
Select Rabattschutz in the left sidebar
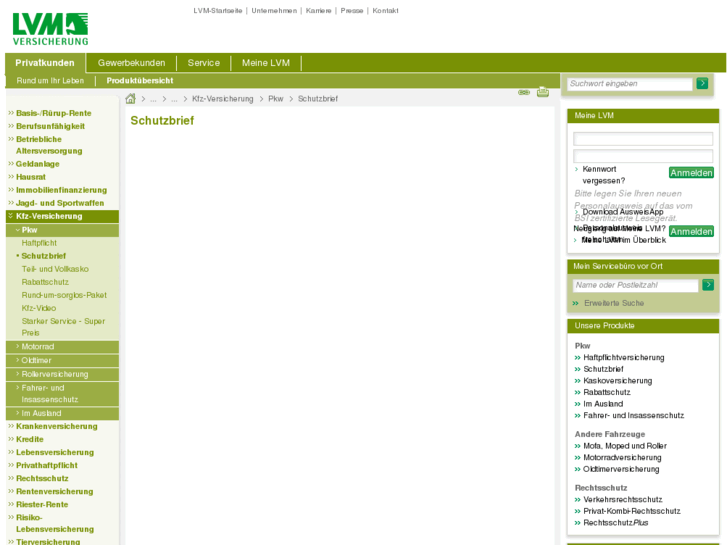coord(45,282)
